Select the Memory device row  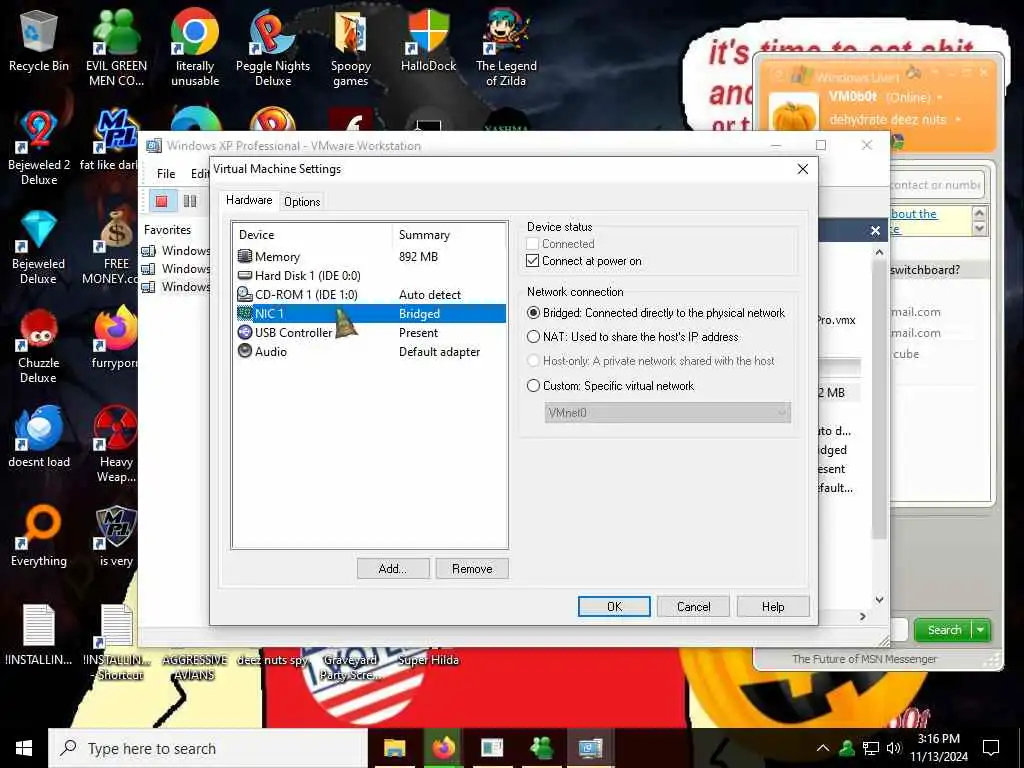(370, 257)
